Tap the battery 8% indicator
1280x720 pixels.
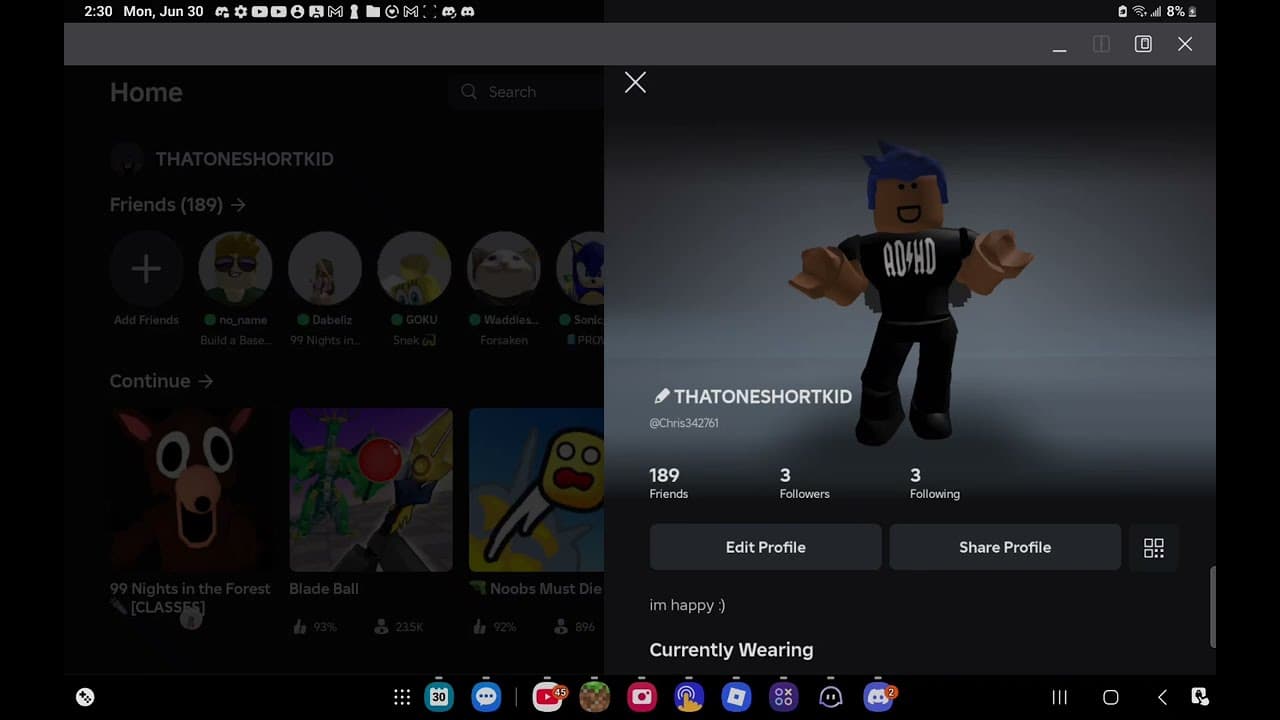1180,12
